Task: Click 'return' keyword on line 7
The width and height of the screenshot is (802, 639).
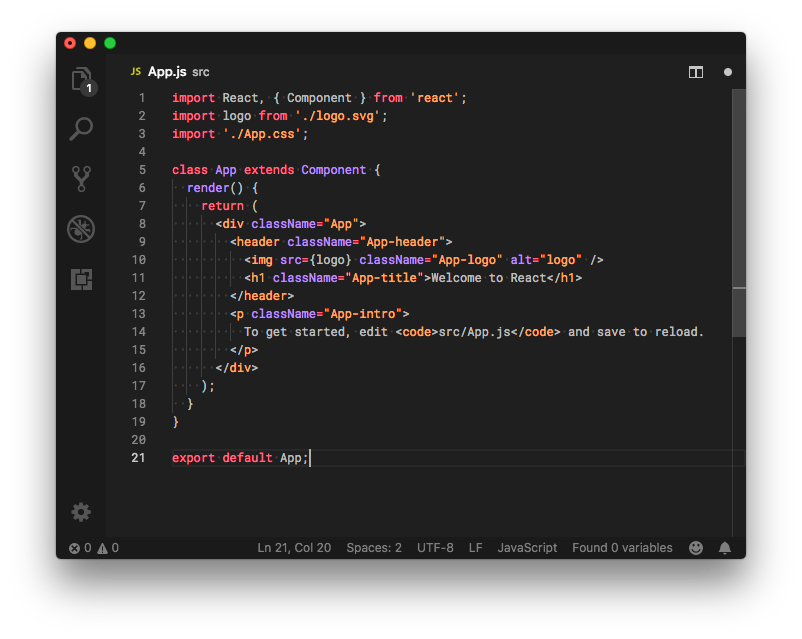Action: (x=222, y=206)
